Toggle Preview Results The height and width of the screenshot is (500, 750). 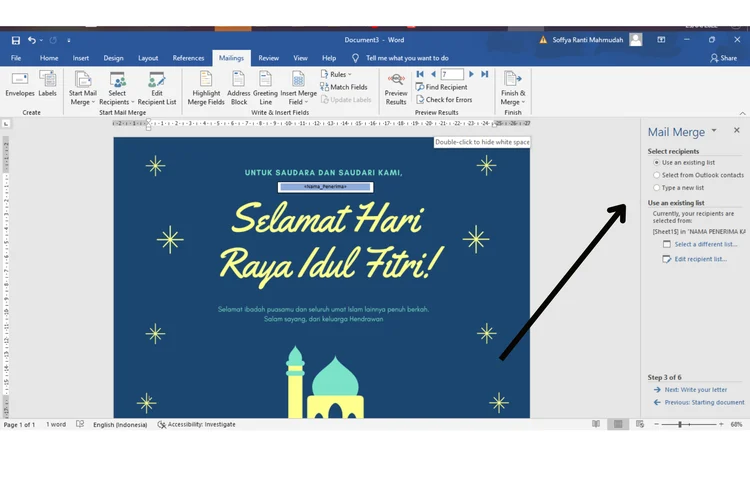click(x=396, y=89)
